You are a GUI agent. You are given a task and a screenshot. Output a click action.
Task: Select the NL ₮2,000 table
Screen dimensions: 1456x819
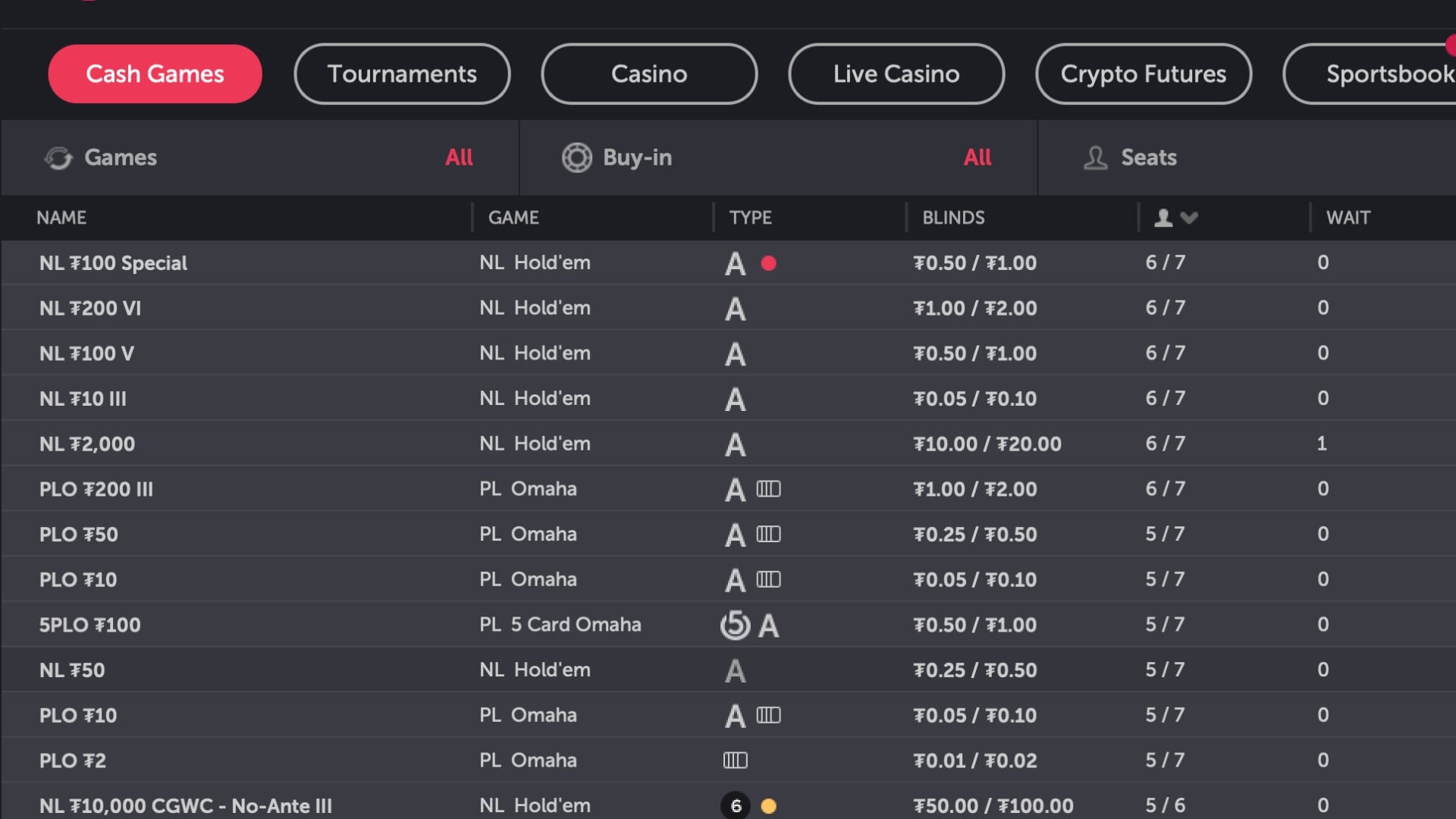728,444
